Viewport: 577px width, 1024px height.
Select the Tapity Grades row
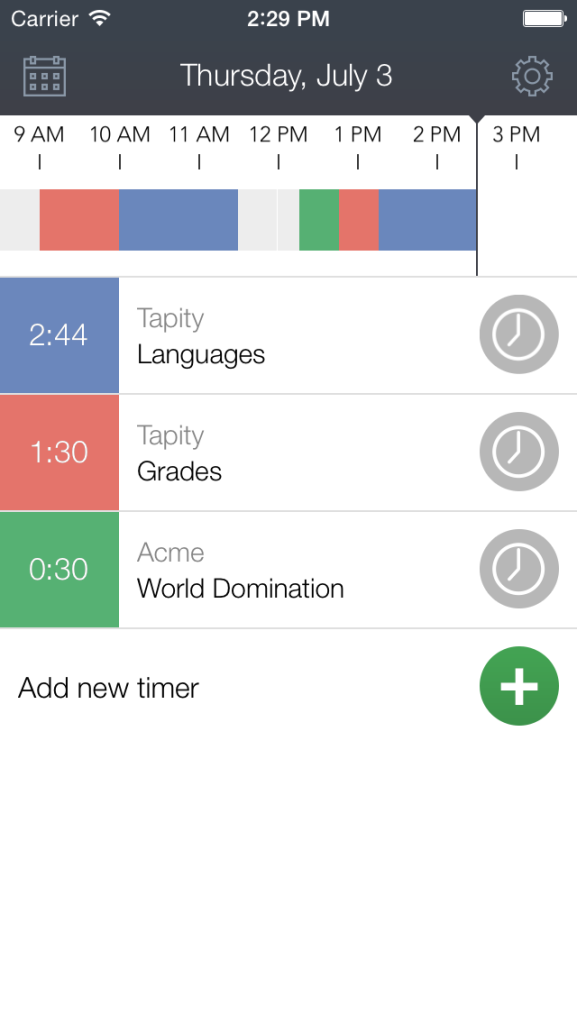pyautogui.click(x=288, y=452)
